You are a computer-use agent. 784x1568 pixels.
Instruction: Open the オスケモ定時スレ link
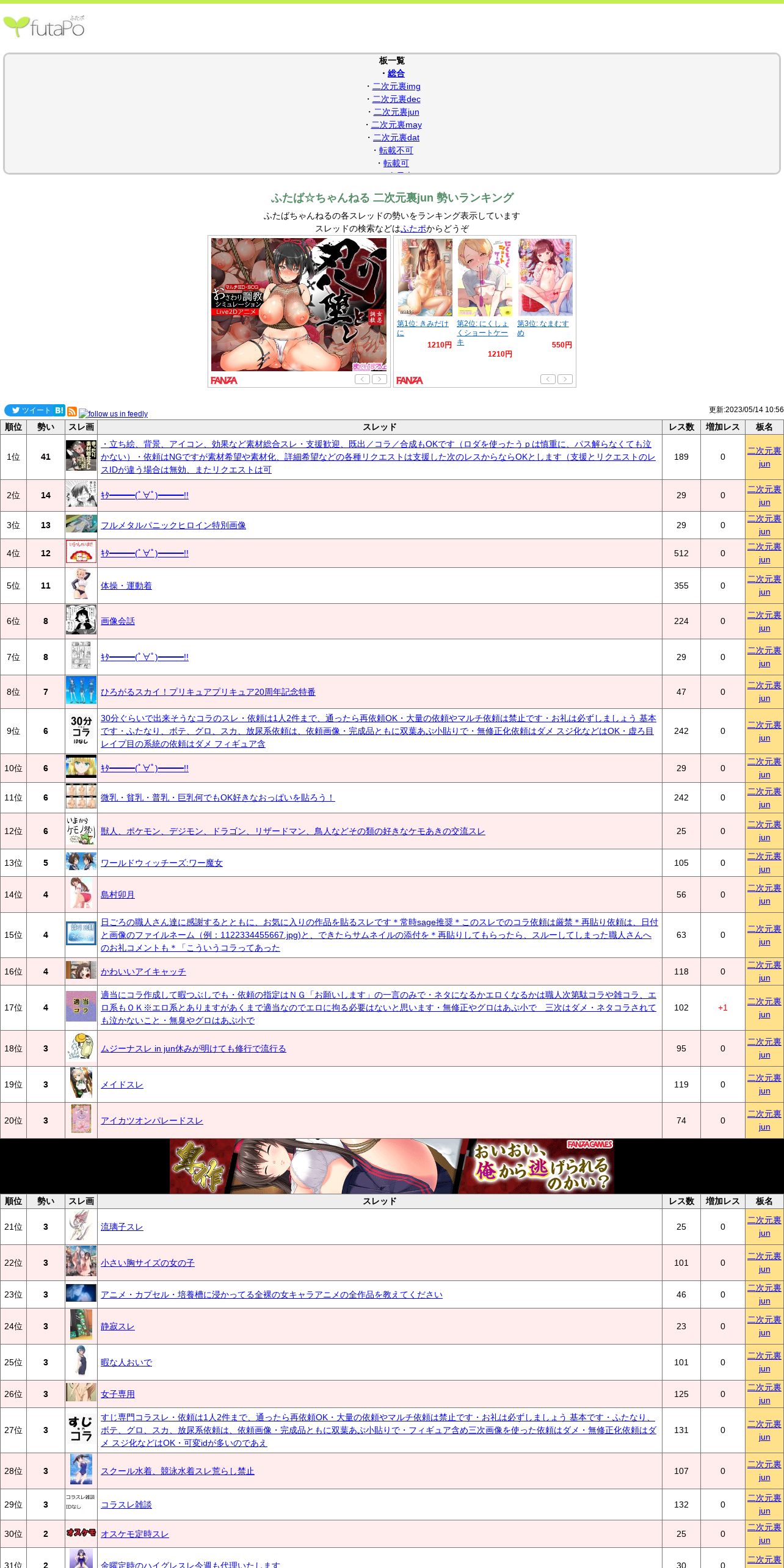click(135, 1534)
